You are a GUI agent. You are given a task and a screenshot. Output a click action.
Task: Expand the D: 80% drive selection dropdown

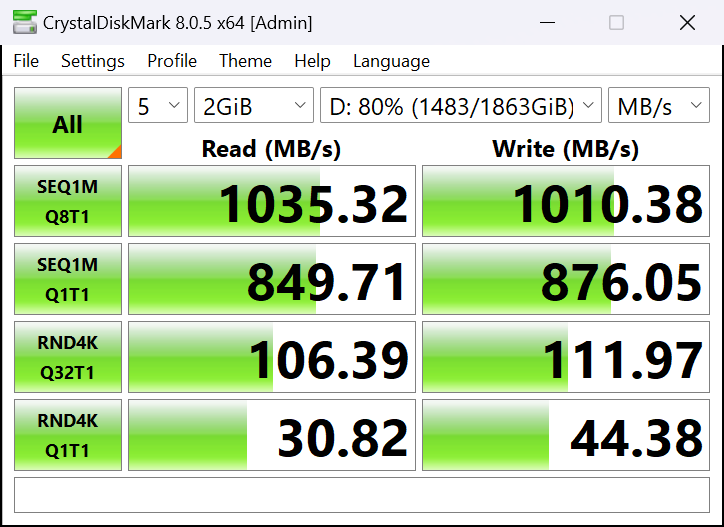pyautogui.click(x=461, y=105)
